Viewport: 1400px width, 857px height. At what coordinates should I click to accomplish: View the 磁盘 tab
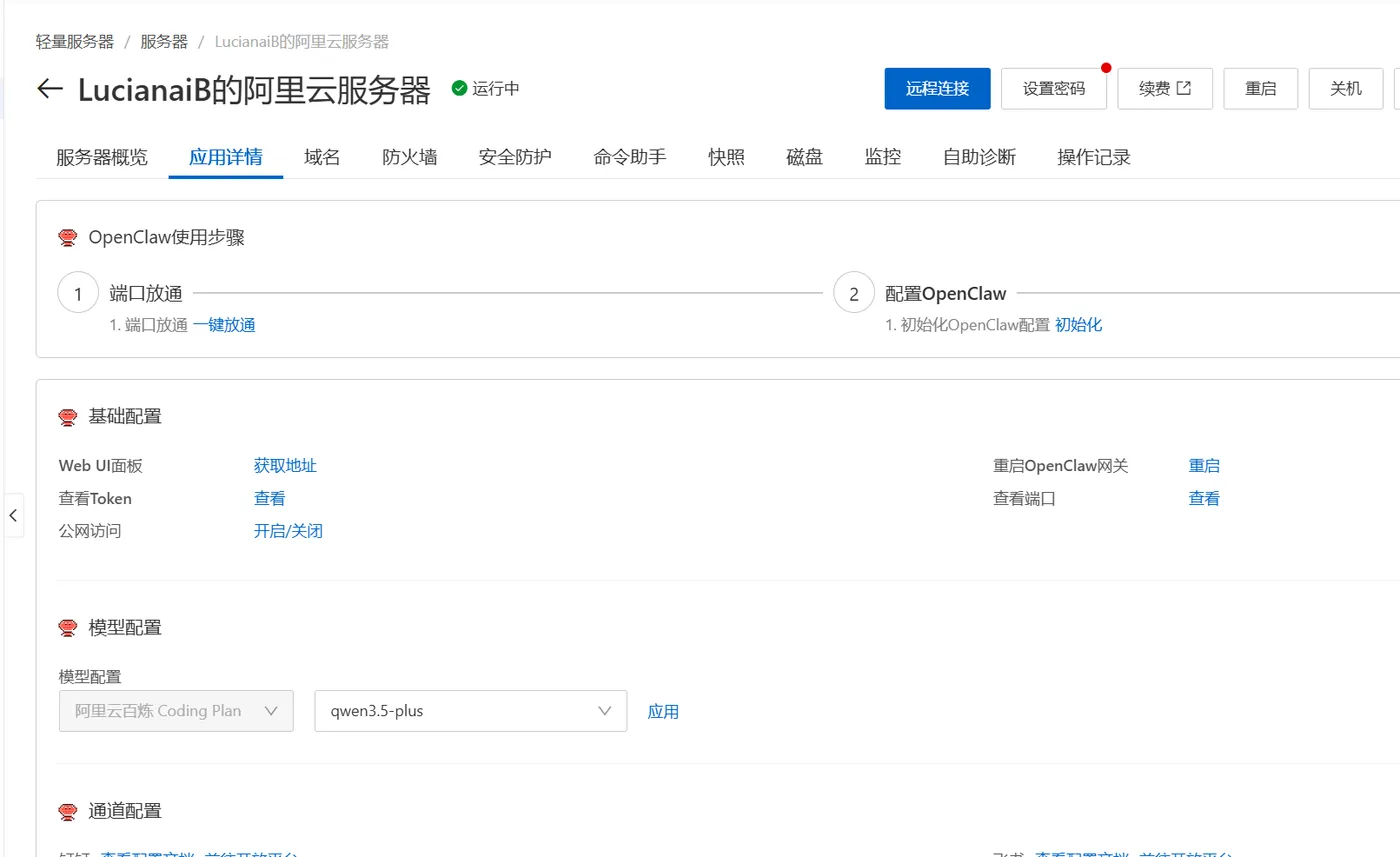[x=805, y=157]
